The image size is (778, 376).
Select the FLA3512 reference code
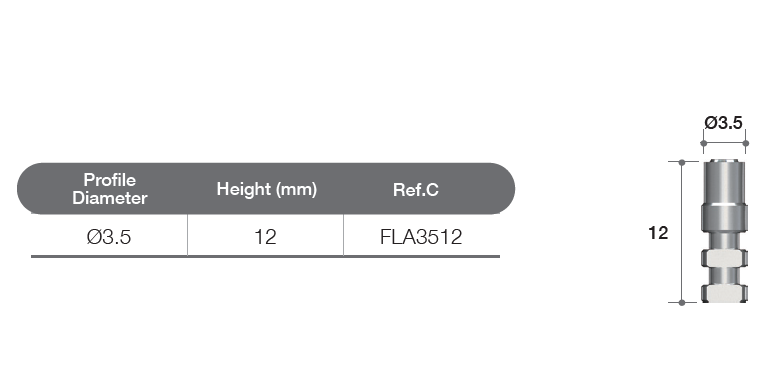point(421,237)
